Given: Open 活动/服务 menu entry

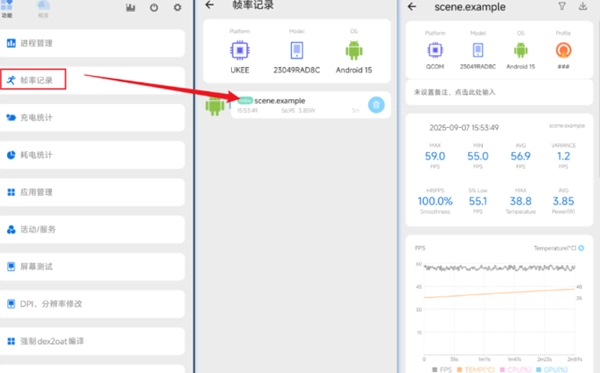Looking at the screenshot, I should (x=92, y=229).
